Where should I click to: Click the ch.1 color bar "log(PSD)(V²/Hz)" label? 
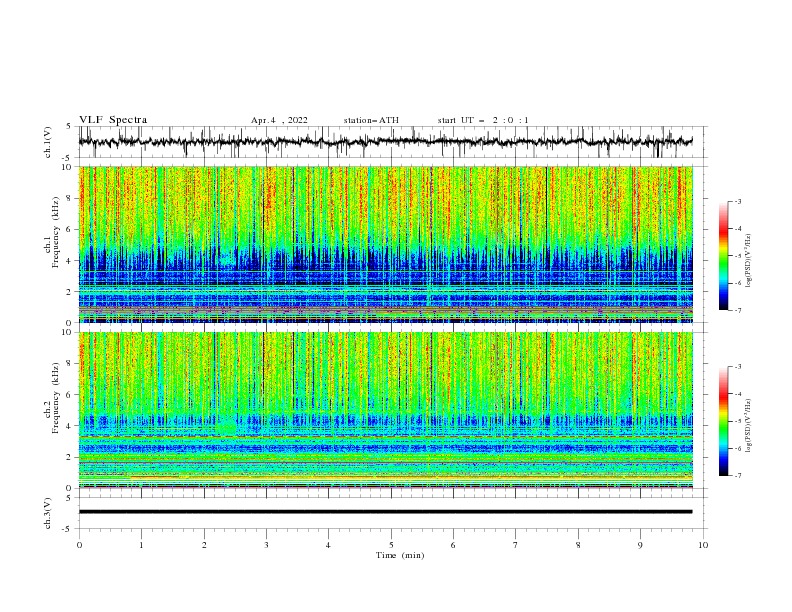click(x=748, y=261)
